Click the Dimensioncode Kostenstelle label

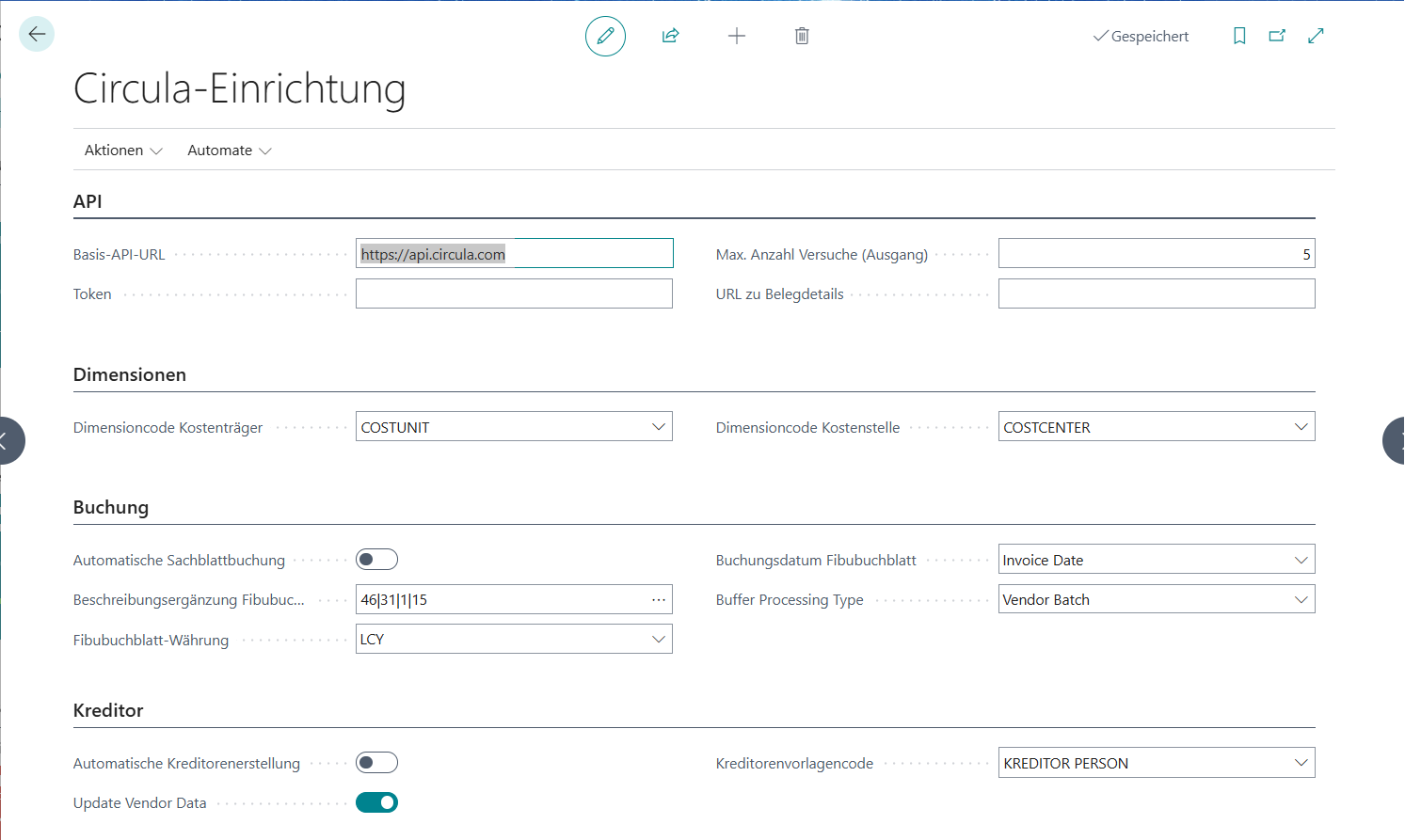(807, 428)
